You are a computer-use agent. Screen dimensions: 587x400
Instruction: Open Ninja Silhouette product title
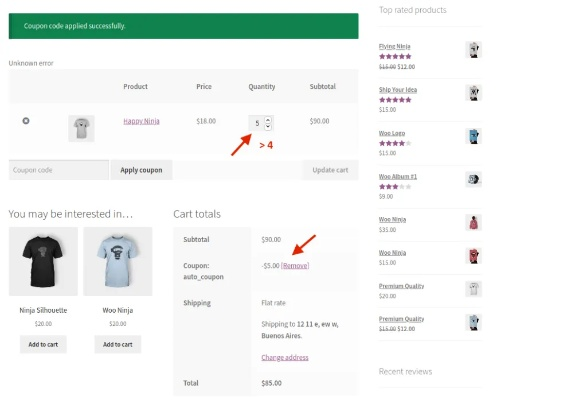(43, 310)
